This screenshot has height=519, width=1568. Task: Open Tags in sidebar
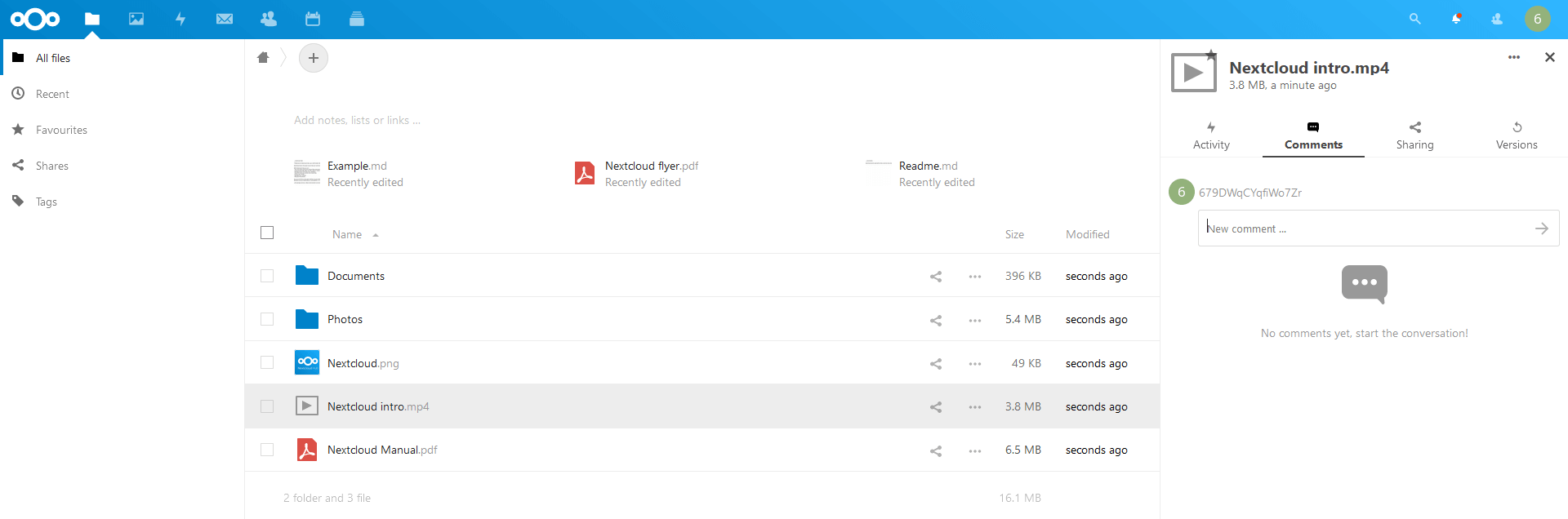(x=122, y=202)
